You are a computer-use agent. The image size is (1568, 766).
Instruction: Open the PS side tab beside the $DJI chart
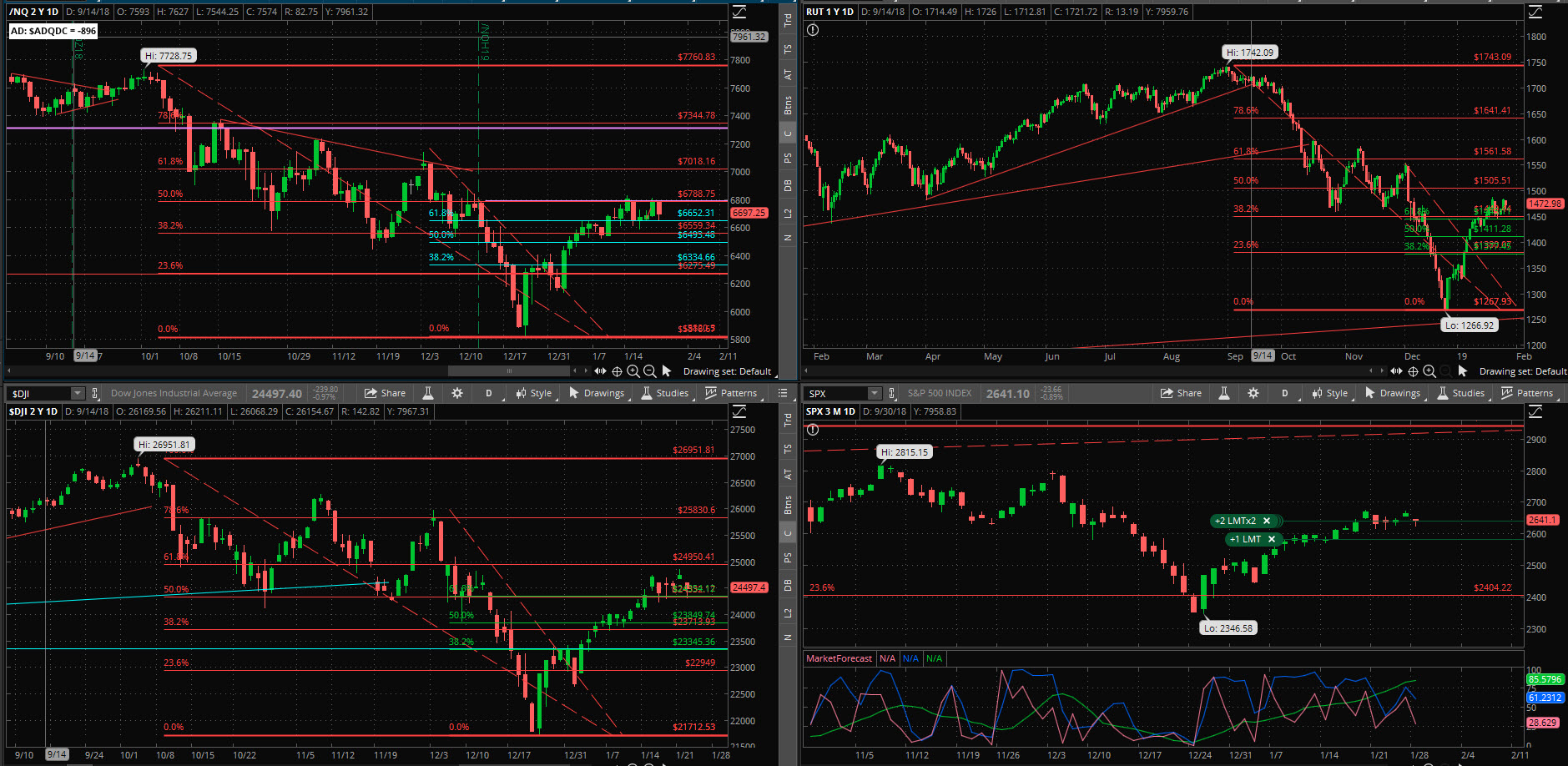click(788, 557)
